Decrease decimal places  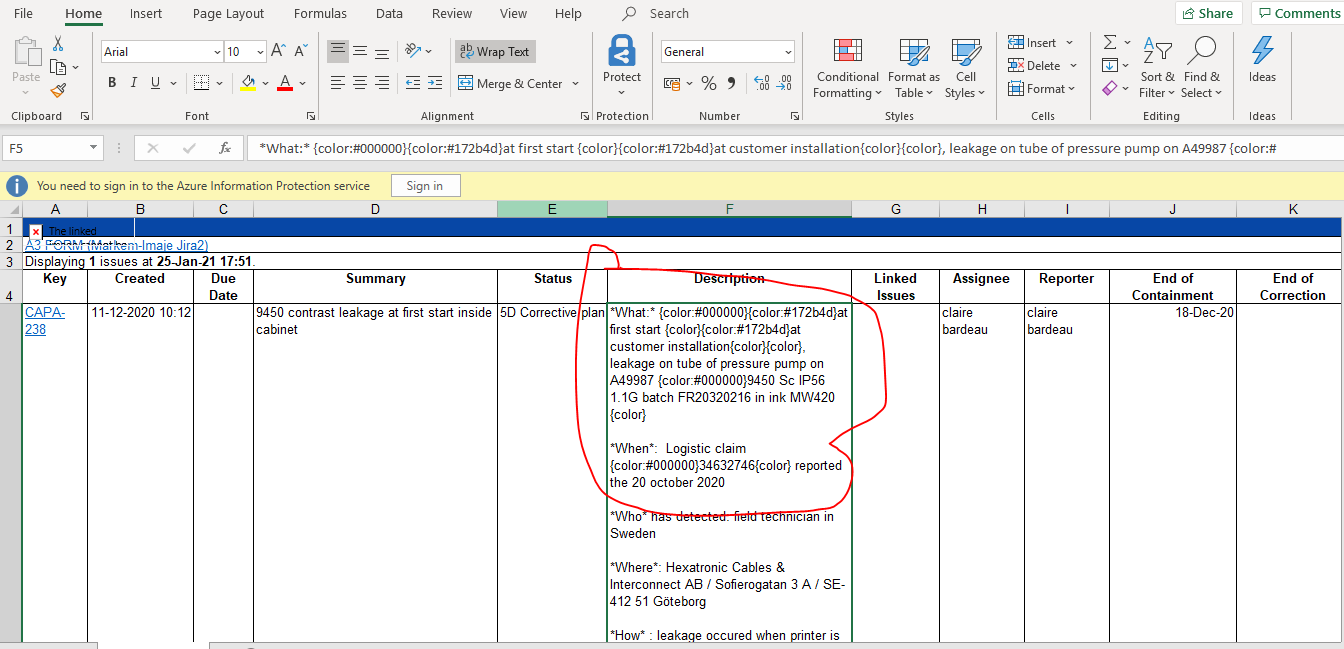pos(784,83)
